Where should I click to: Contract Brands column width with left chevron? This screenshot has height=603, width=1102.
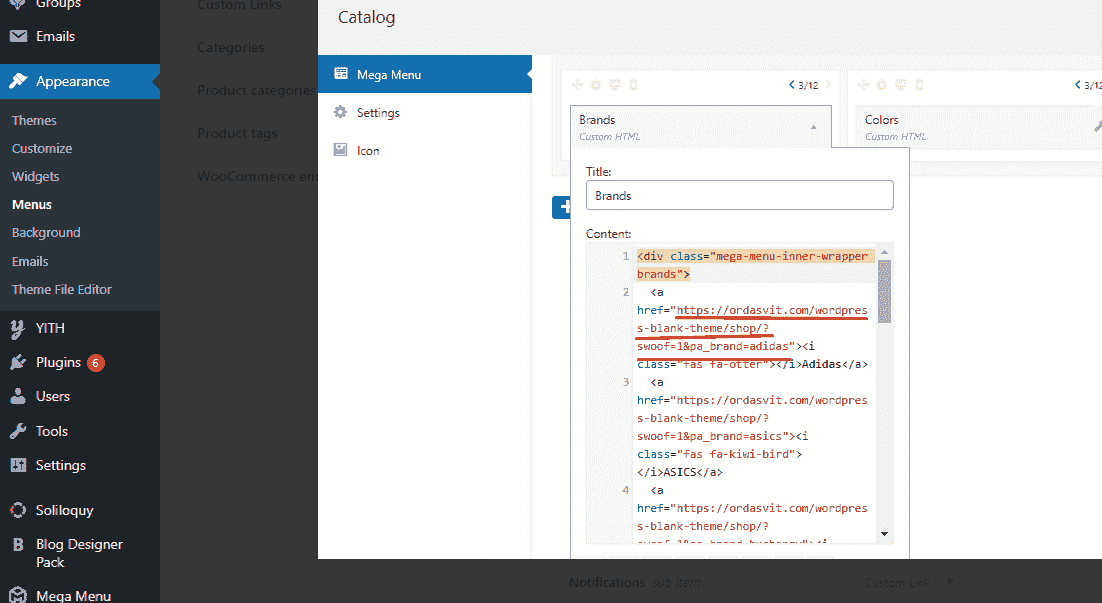791,85
